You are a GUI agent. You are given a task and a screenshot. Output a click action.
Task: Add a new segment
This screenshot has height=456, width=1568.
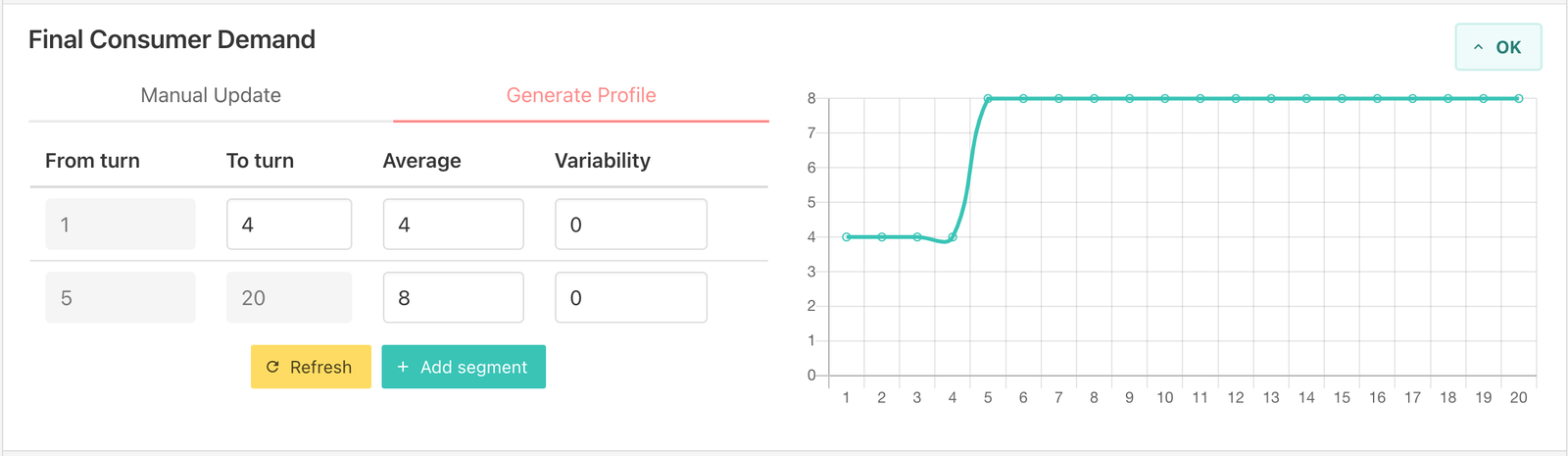click(x=464, y=367)
